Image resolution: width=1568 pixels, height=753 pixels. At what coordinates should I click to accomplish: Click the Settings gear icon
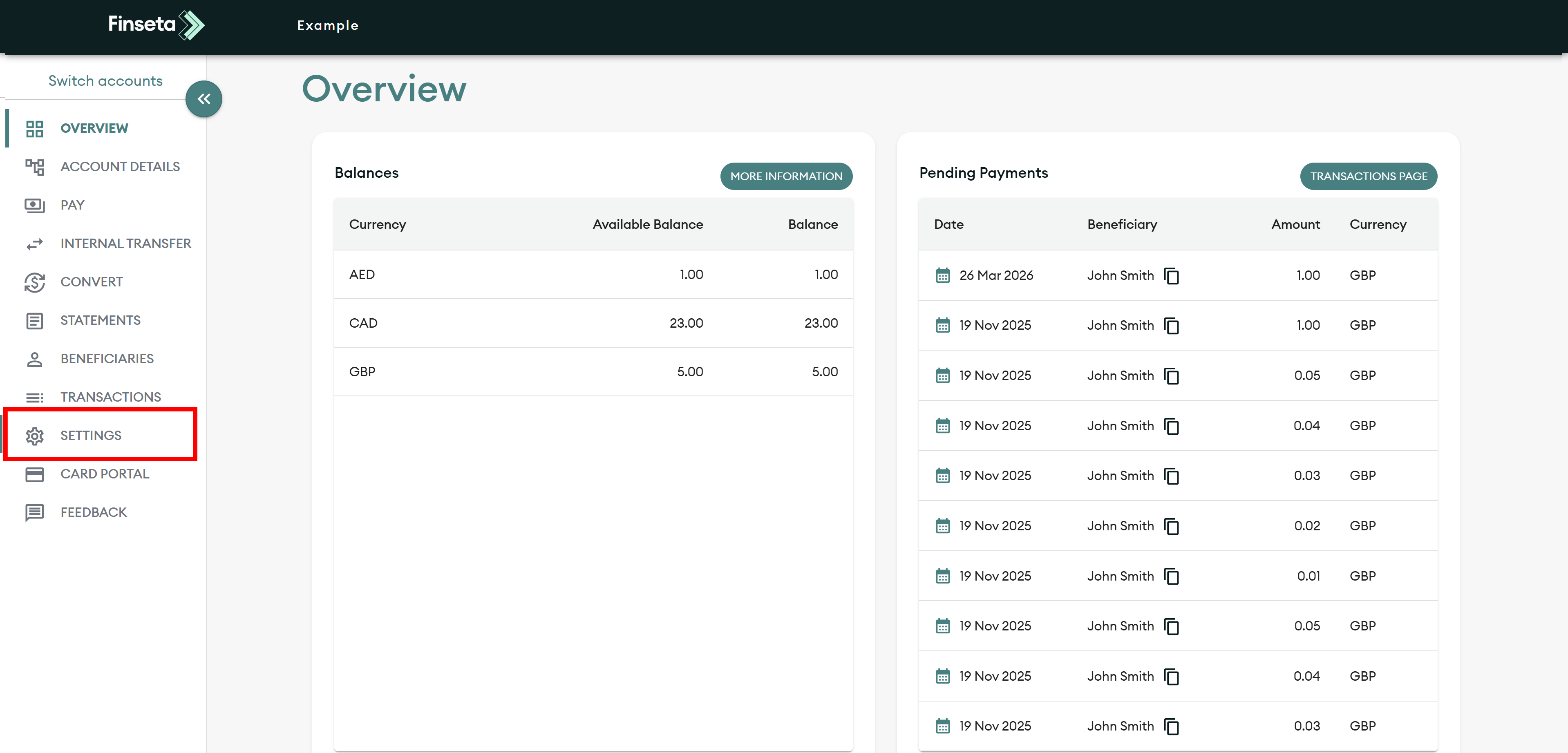35,436
